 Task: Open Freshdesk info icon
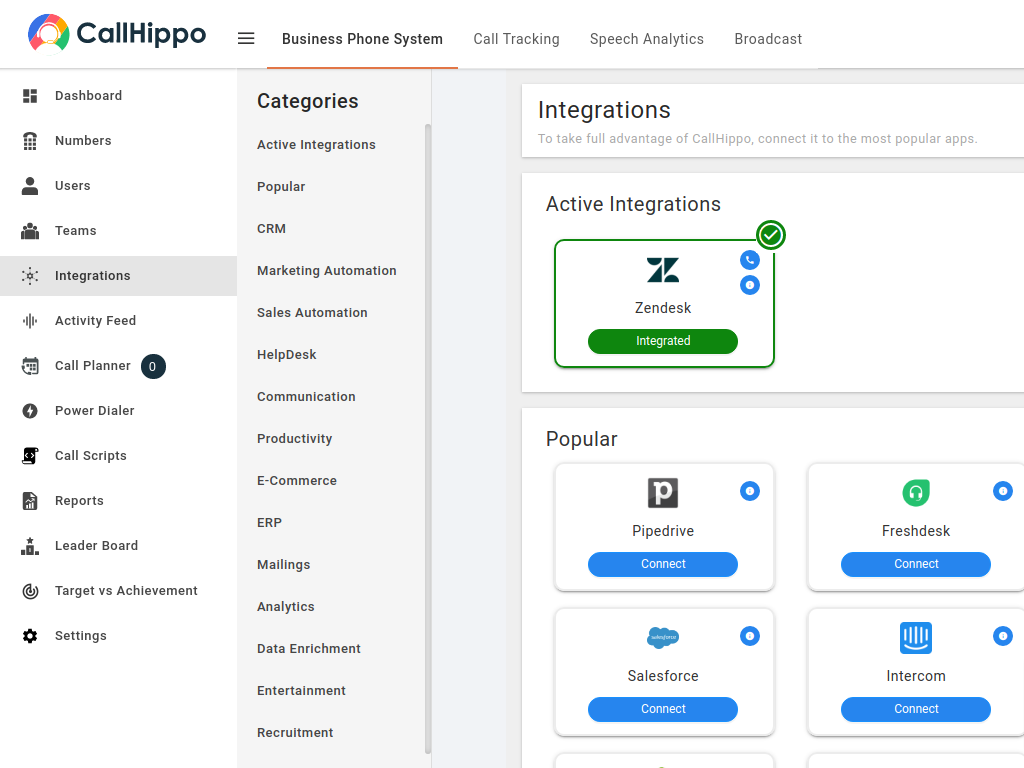1002,491
